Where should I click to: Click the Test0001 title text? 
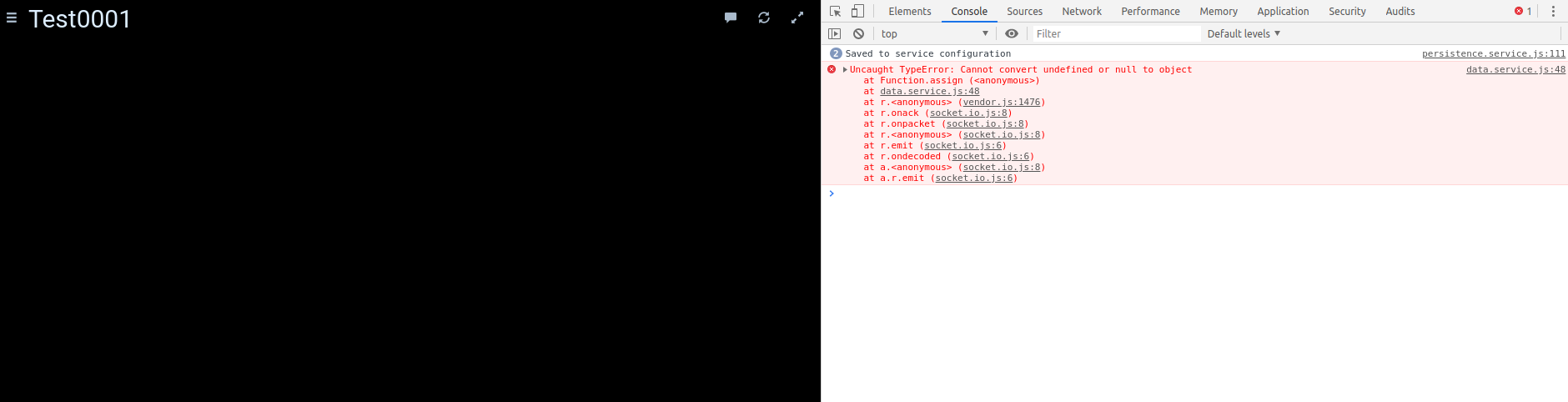(80, 18)
